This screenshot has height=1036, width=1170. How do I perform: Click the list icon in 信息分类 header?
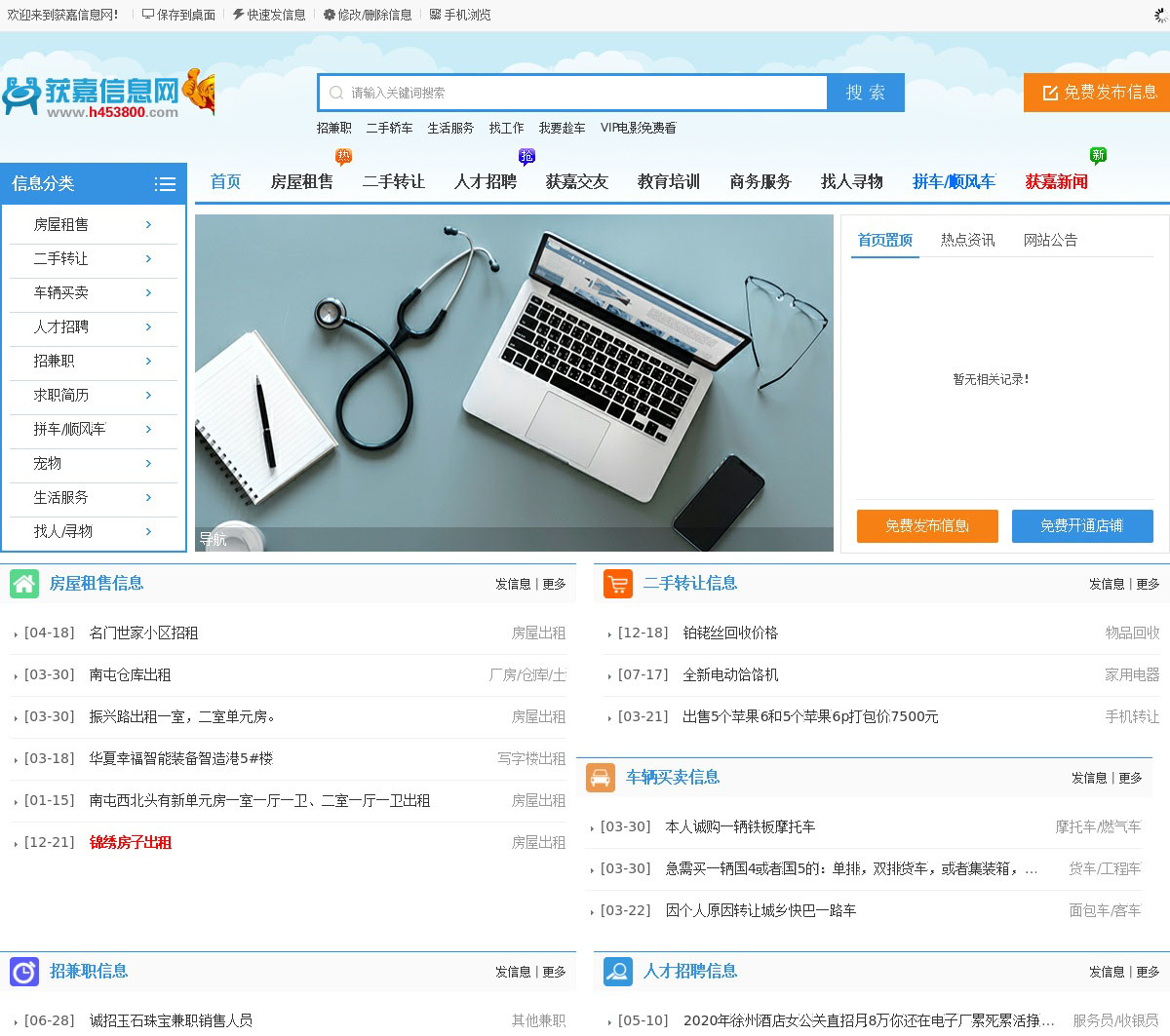coord(165,184)
